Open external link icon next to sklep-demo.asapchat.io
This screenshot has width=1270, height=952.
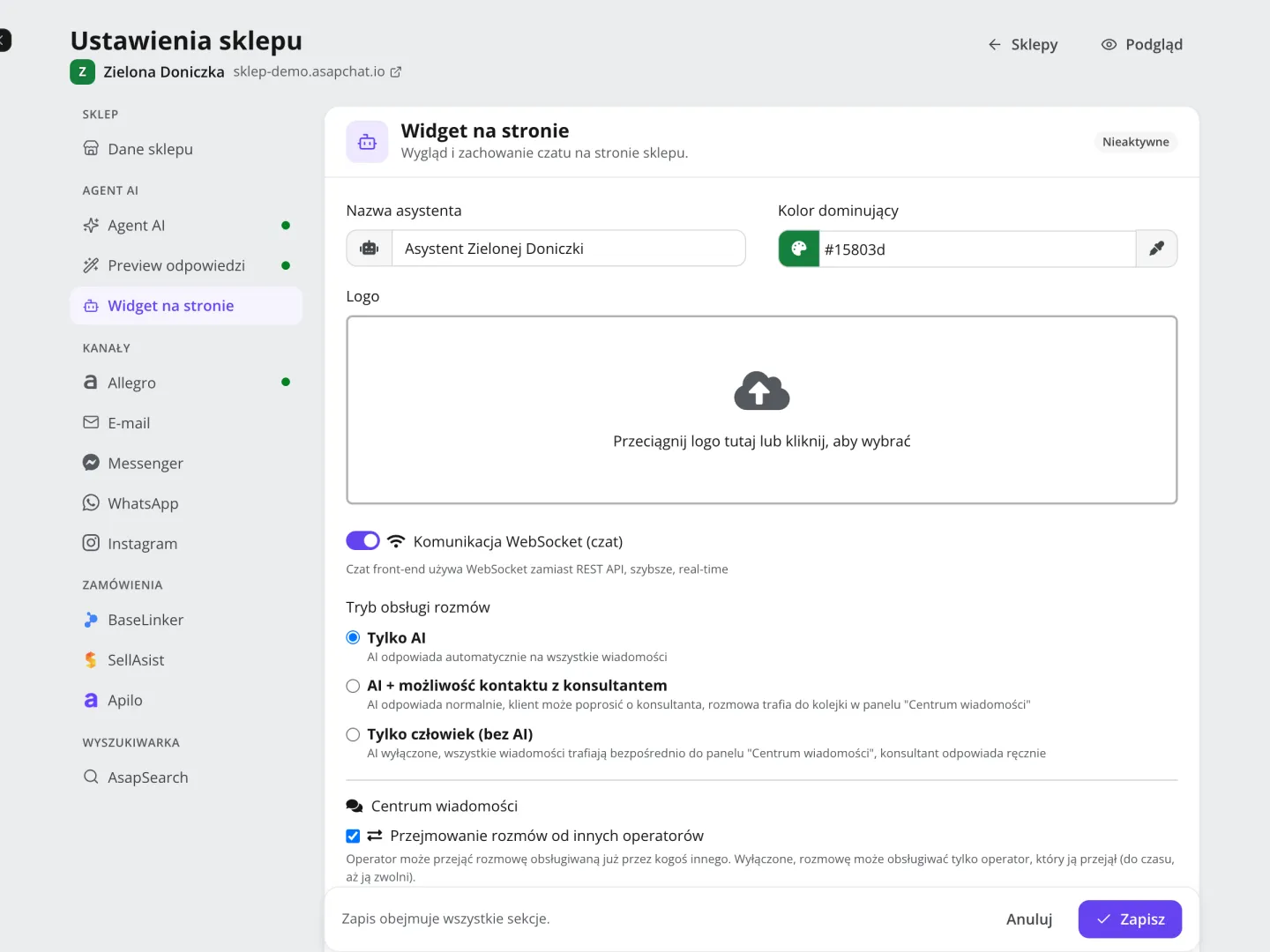(396, 72)
